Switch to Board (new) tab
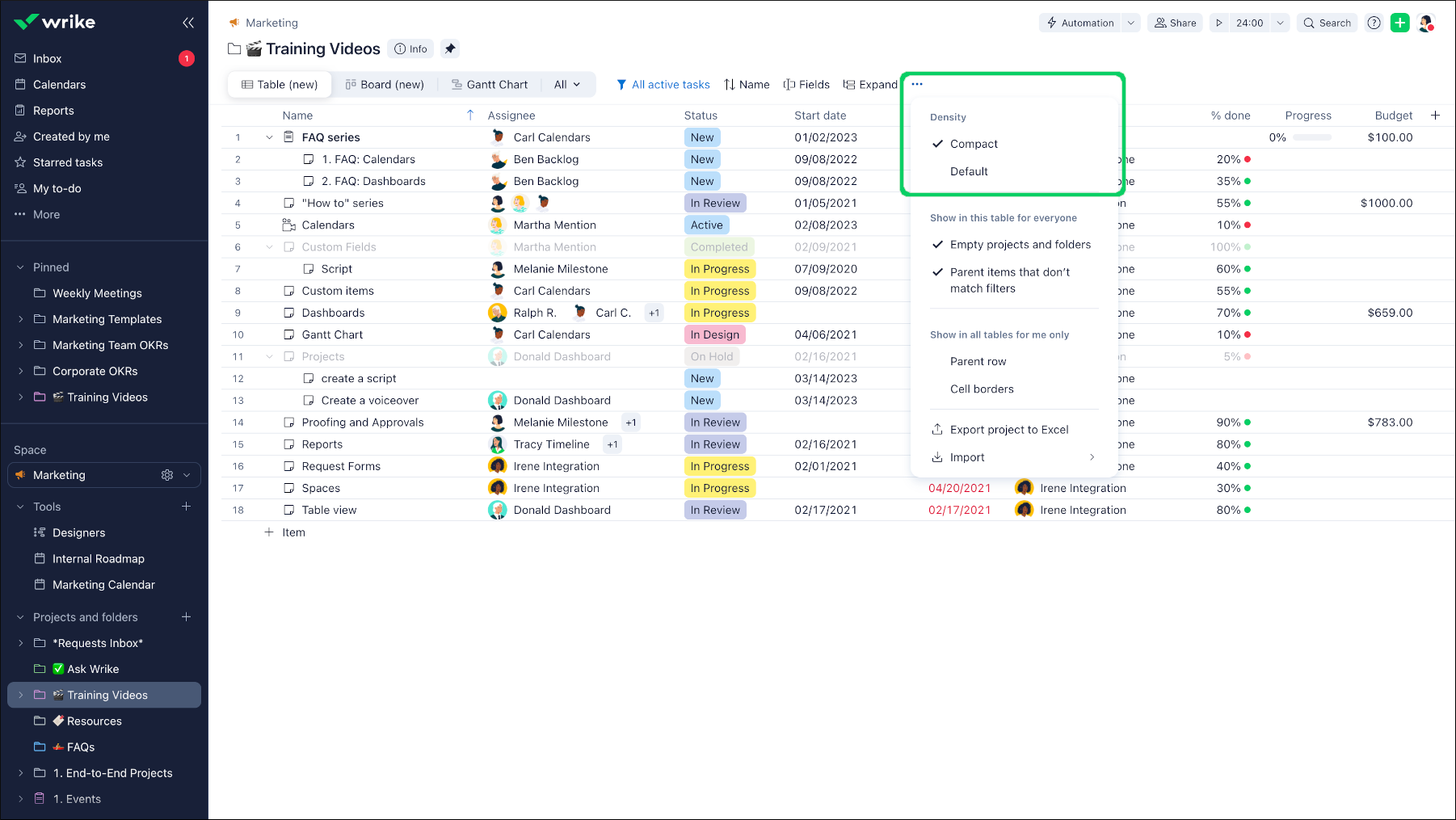 point(385,84)
